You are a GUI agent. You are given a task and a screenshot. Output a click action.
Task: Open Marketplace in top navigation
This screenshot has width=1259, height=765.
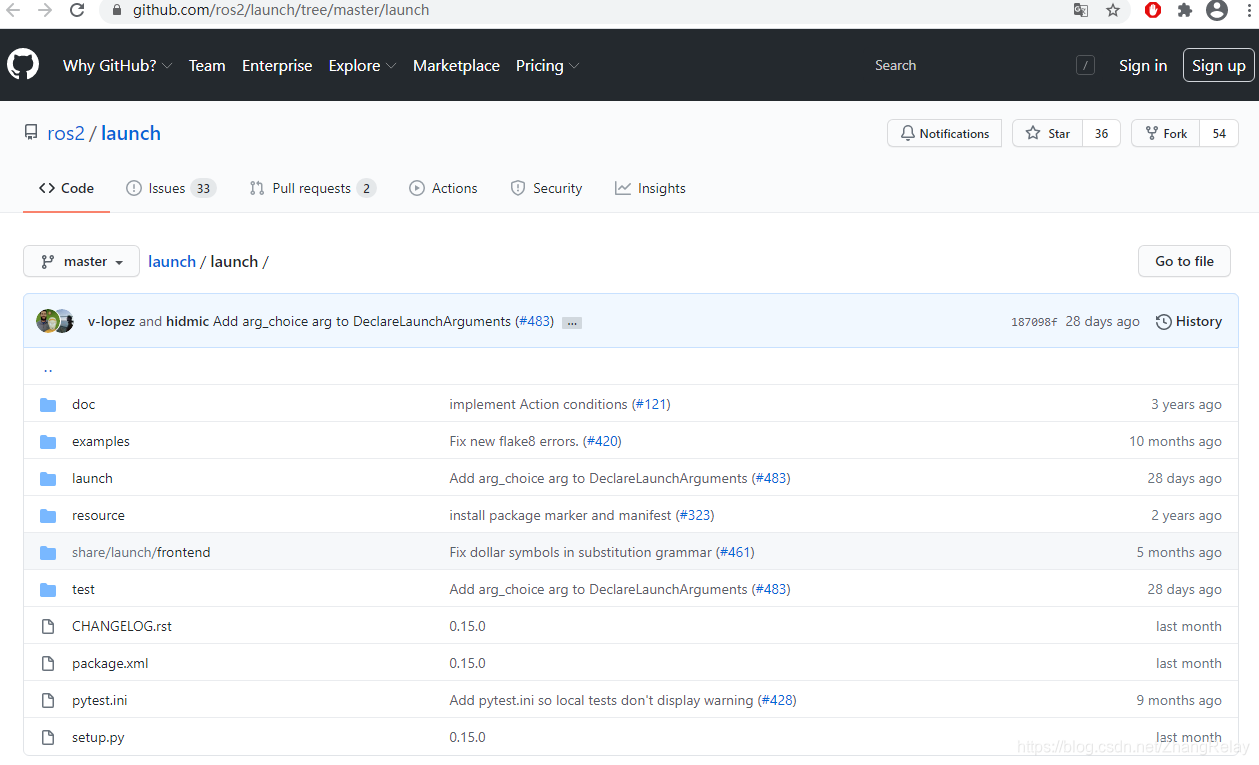coord(456,65)
